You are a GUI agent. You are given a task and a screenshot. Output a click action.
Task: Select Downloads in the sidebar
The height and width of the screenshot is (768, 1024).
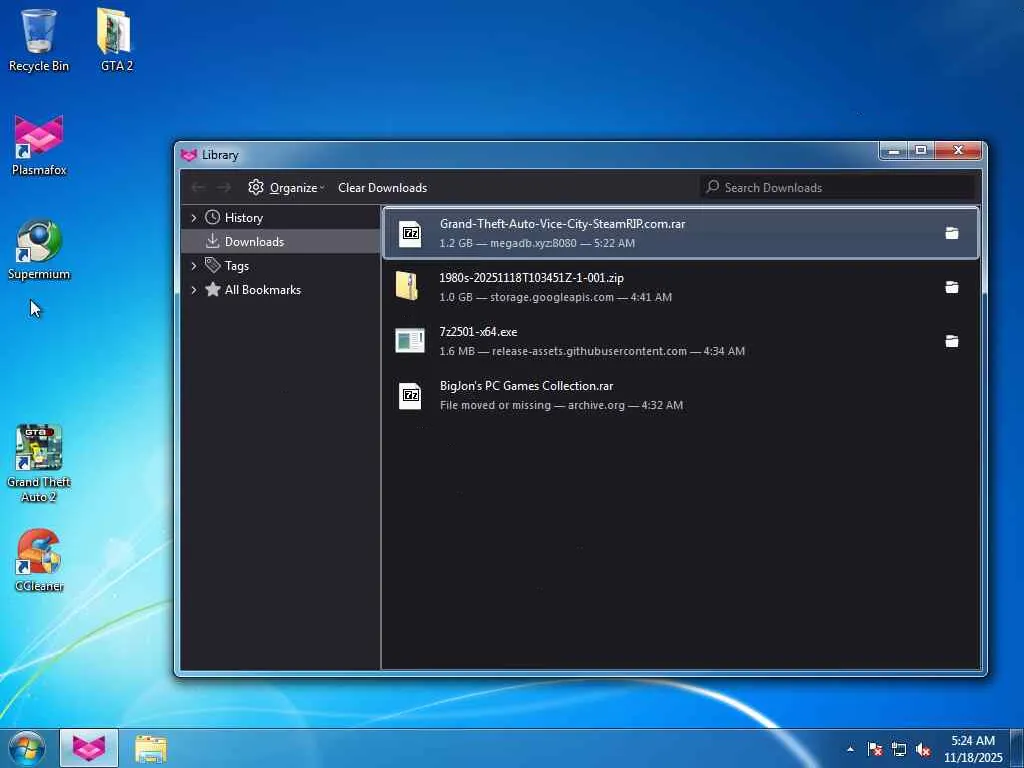click(254, 242)
